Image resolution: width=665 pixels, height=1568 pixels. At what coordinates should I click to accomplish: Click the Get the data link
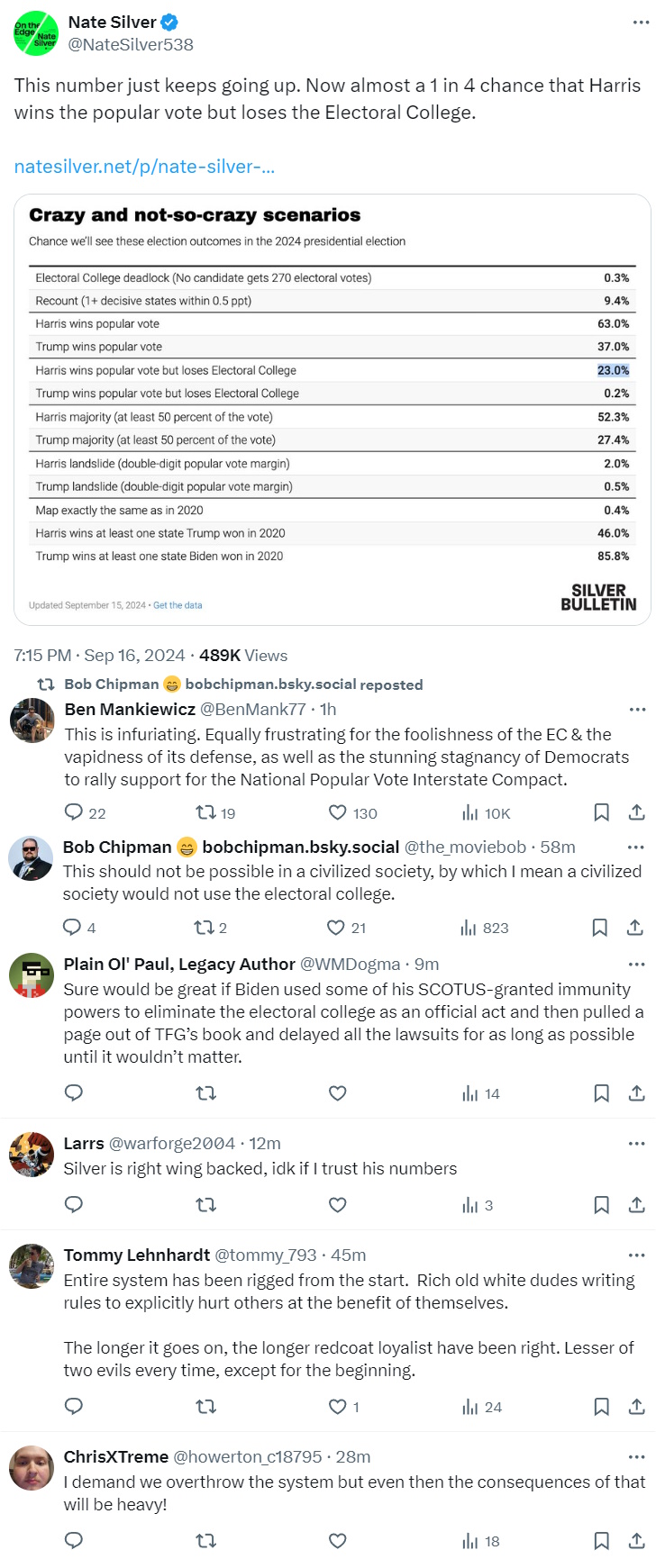click(x=178, y=605)
